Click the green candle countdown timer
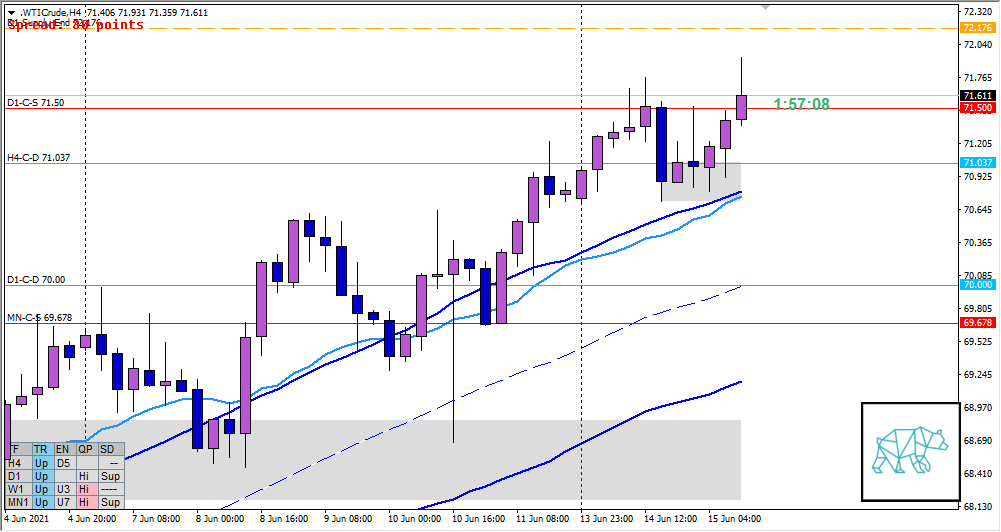Image resolution: width=1001 pixels, height=532 pixels. (x=801, y=104)
